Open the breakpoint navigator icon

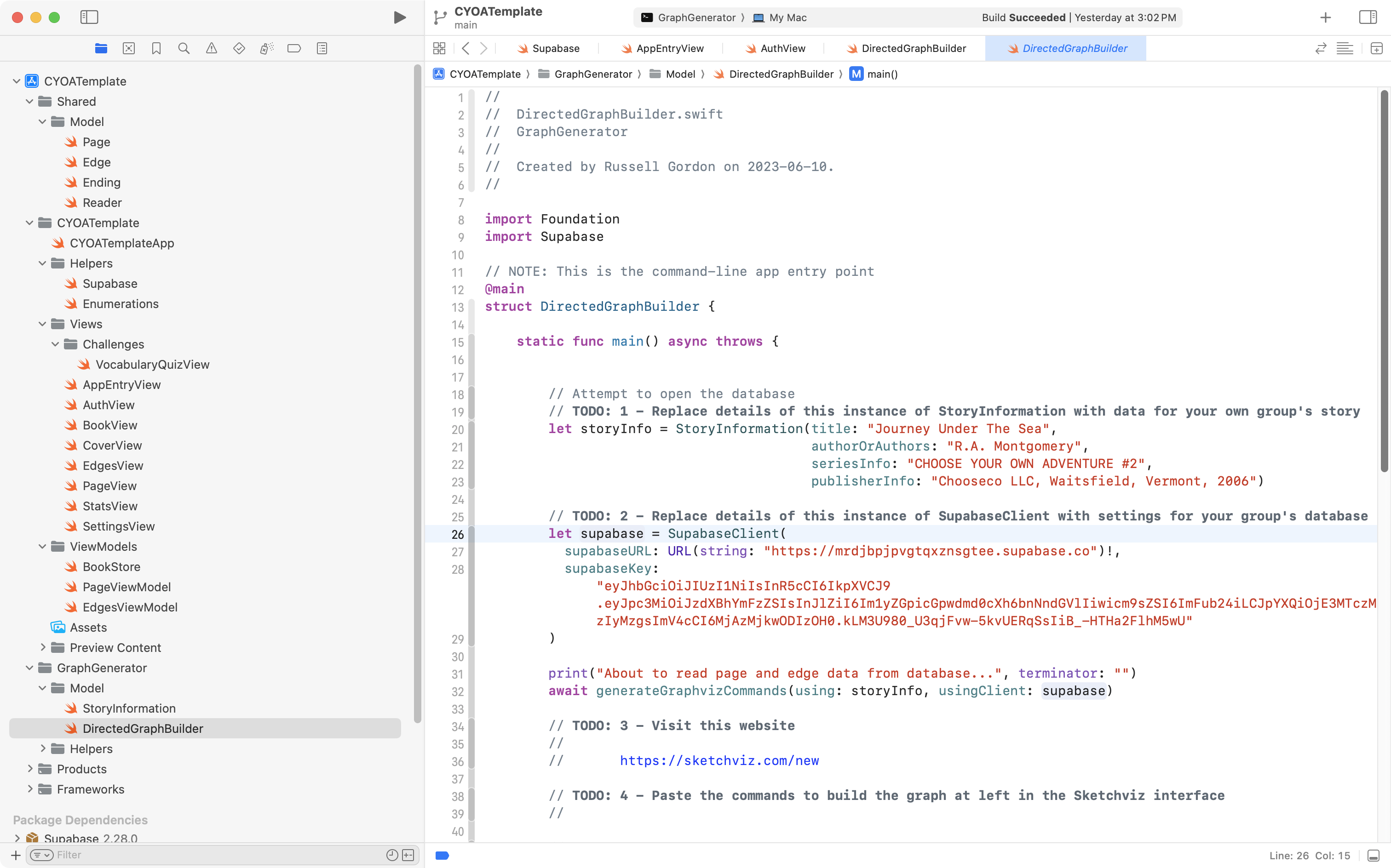294,48
